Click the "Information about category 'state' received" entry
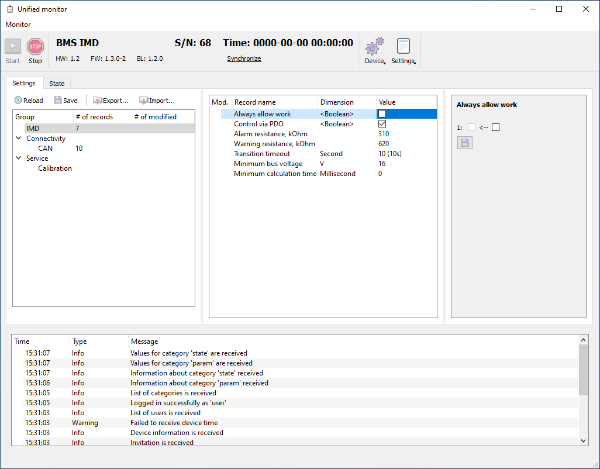600x469 pixels. pos(196,373)
